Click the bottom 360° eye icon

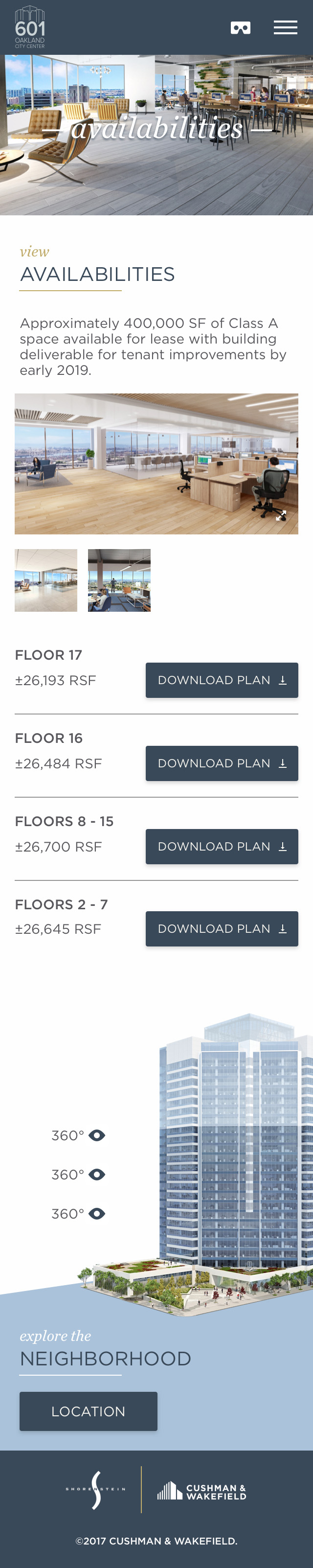coord(97,1213)
